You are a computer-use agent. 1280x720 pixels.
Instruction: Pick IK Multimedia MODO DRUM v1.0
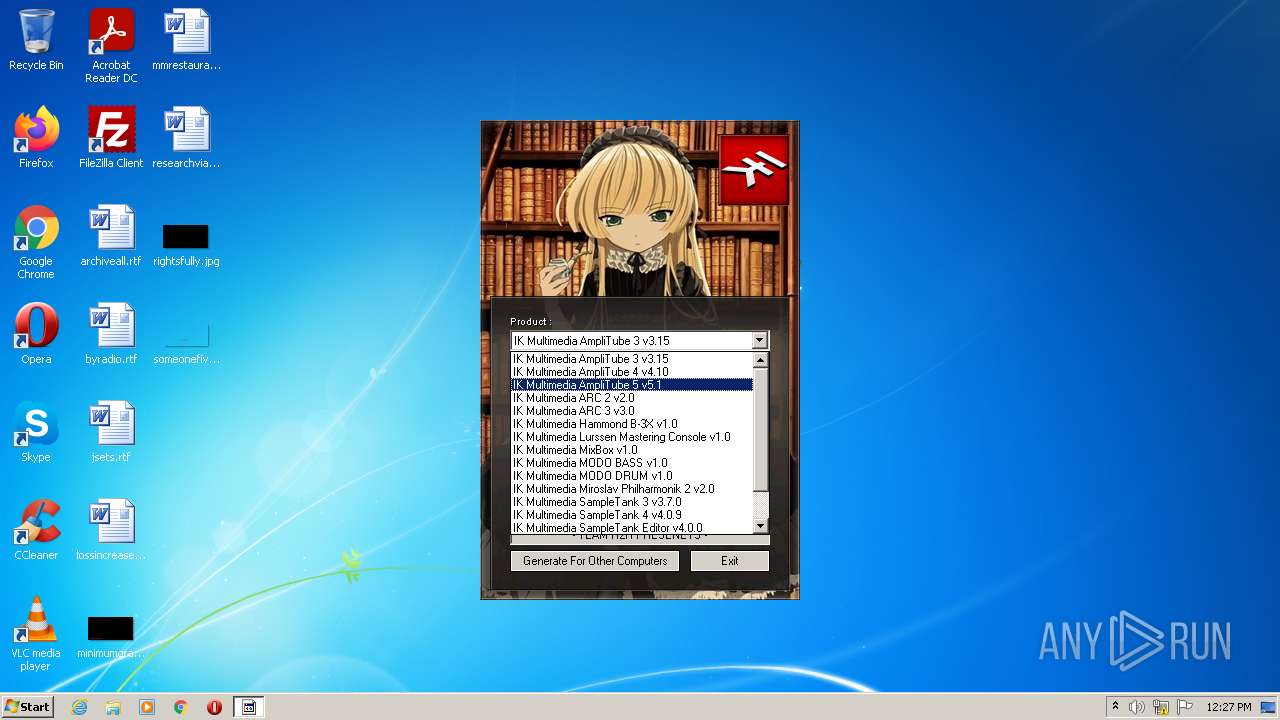(x=632, y=476)
